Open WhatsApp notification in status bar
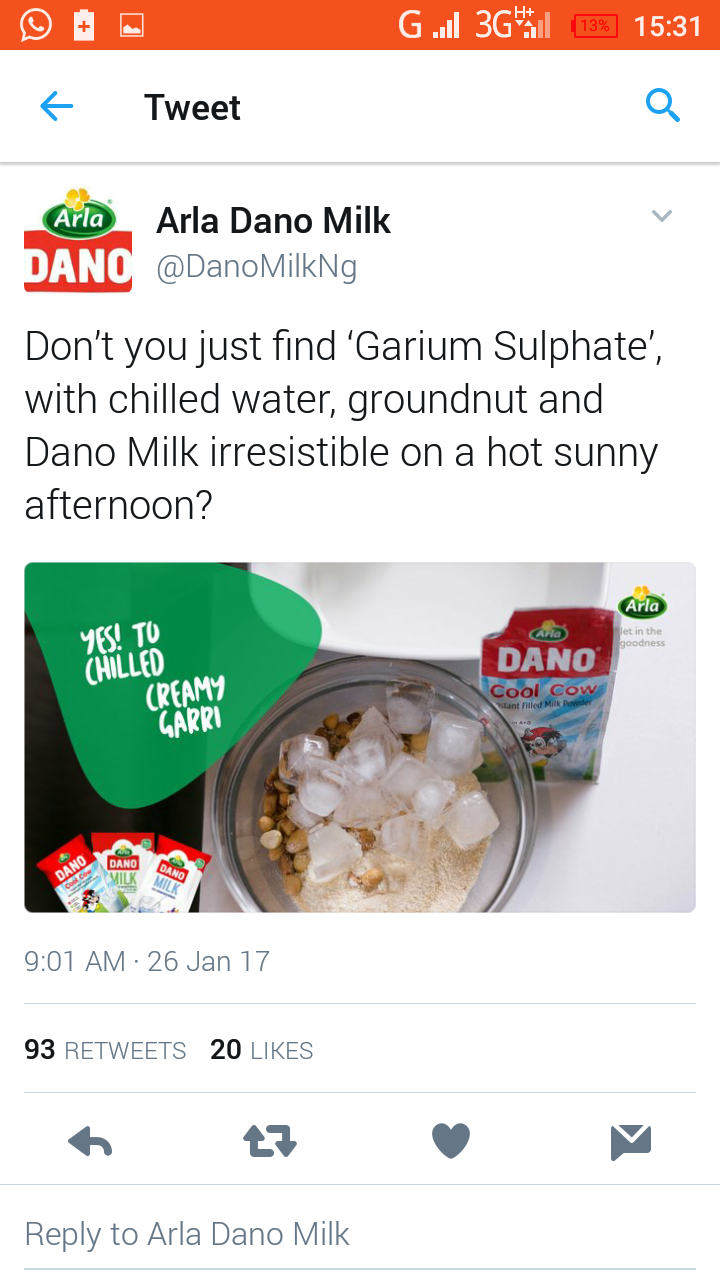Image resolution: width=720 pixels, height=1280 pixels. (35, 25)
